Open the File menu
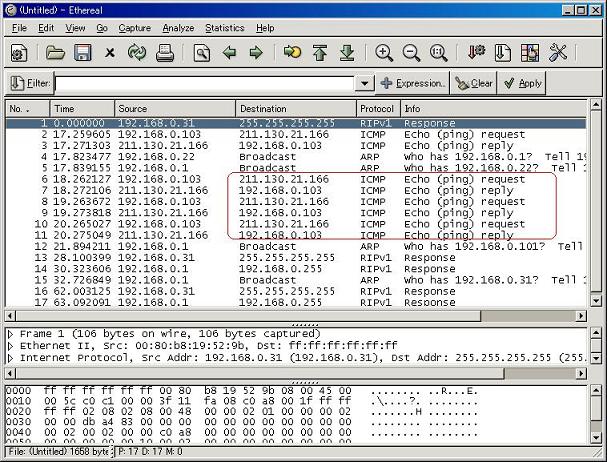Viewport: 607px width, 462px height. pos(19,28)
